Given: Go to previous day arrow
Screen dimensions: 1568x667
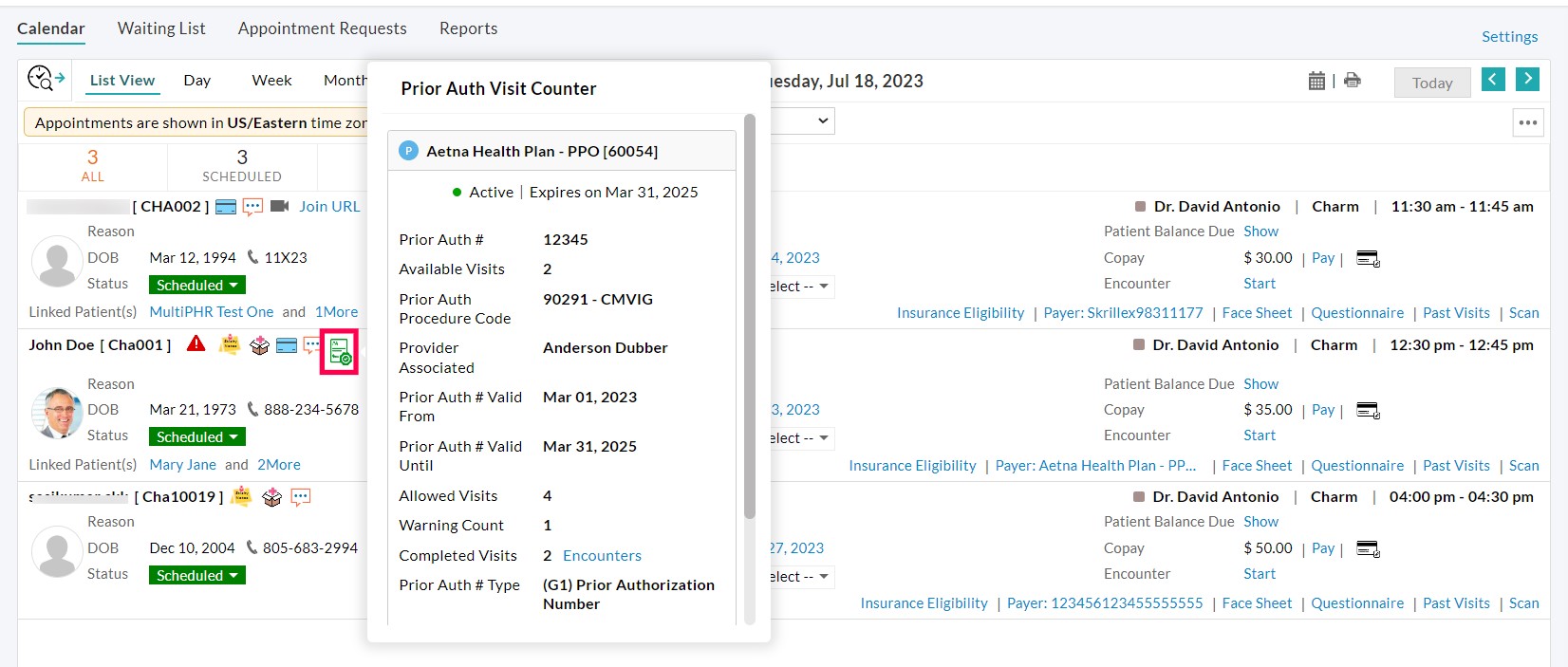Looking at the screenshot, I should [x=1493, y=80].
